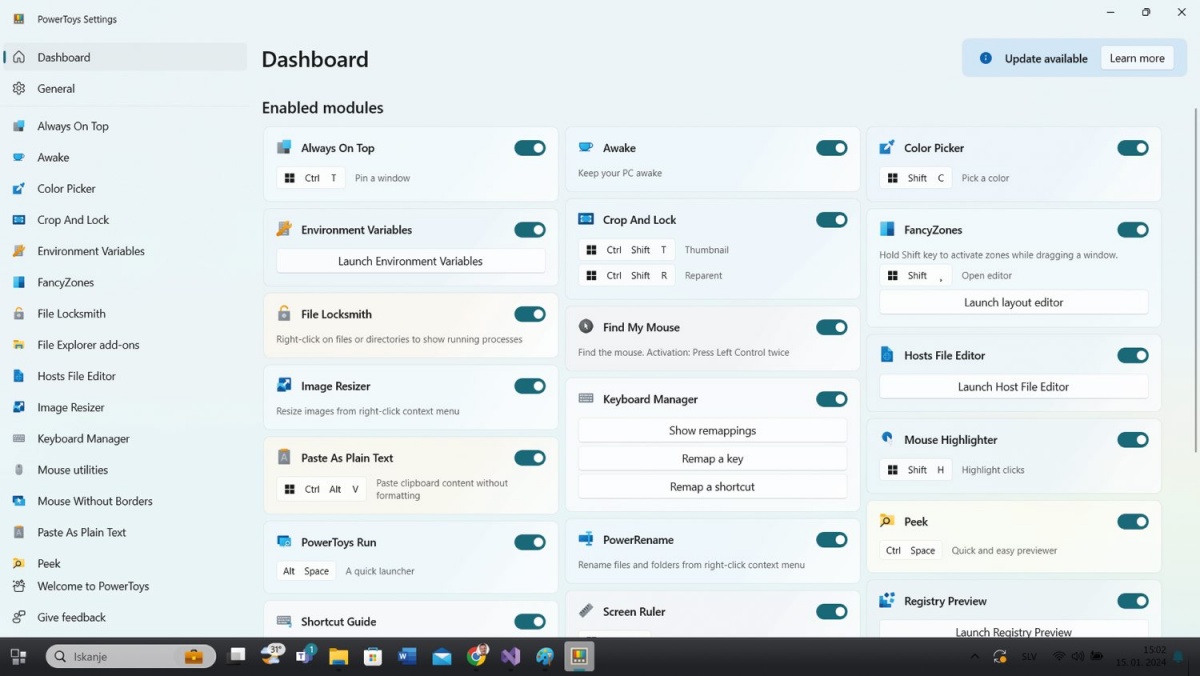Click the Screen Ruler card icon
1200x676 pixels.
586,611
